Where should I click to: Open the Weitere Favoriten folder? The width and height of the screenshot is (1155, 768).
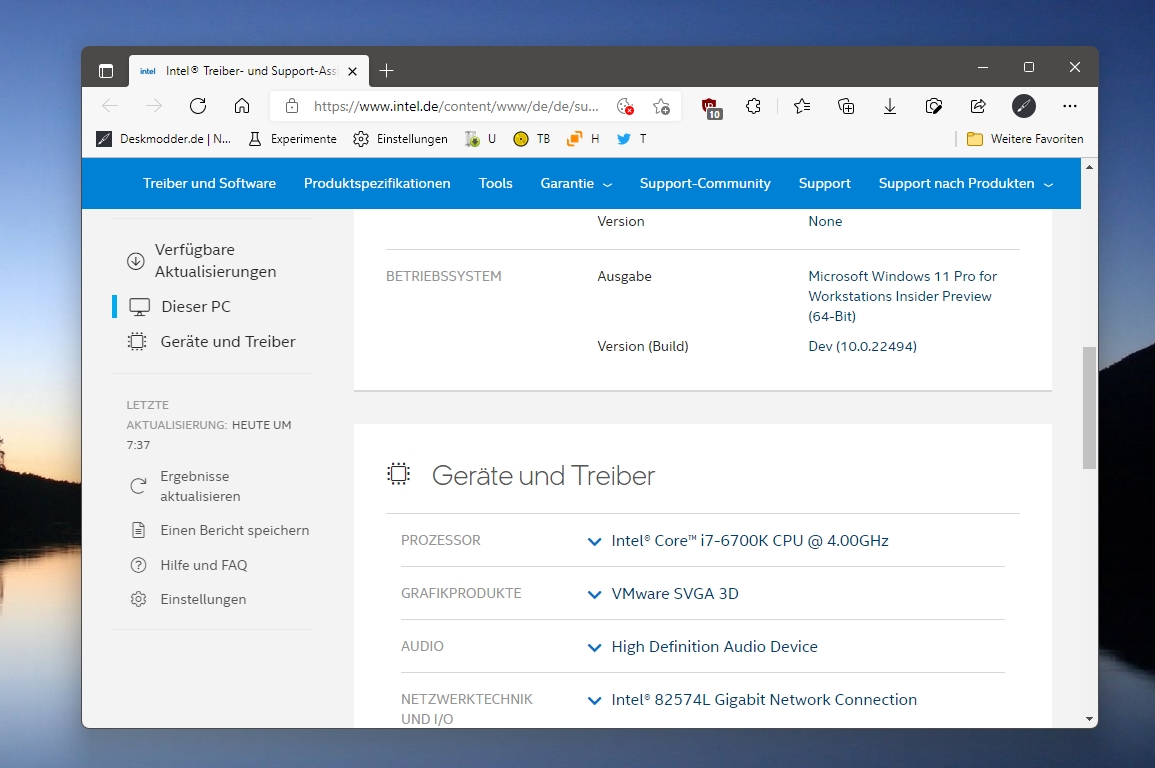(1025, 138)
